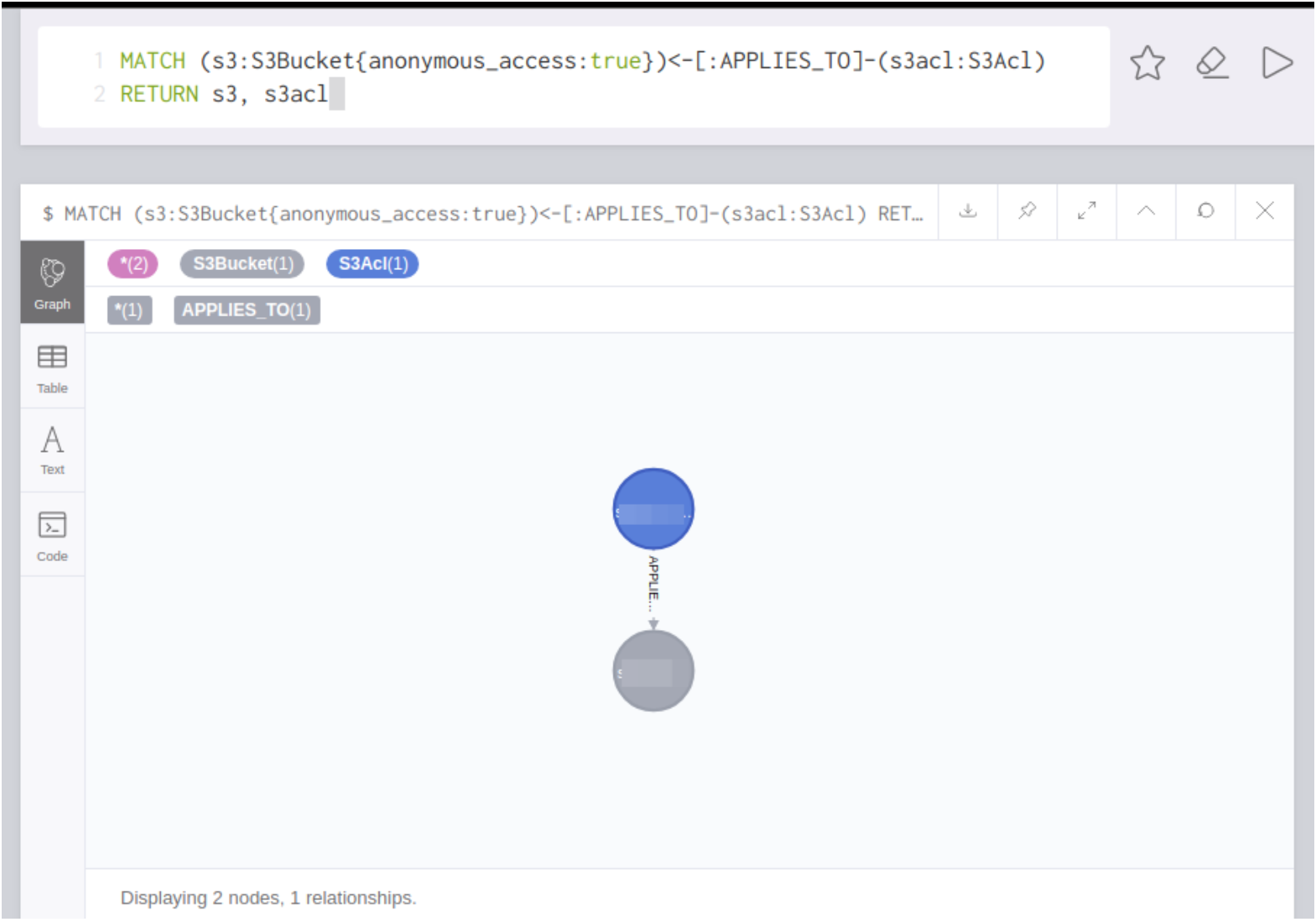Click the blue S3Acl node in graph
Image resolution: width=1316 pixels, height=922 pixels.
[x=653, y=509]
